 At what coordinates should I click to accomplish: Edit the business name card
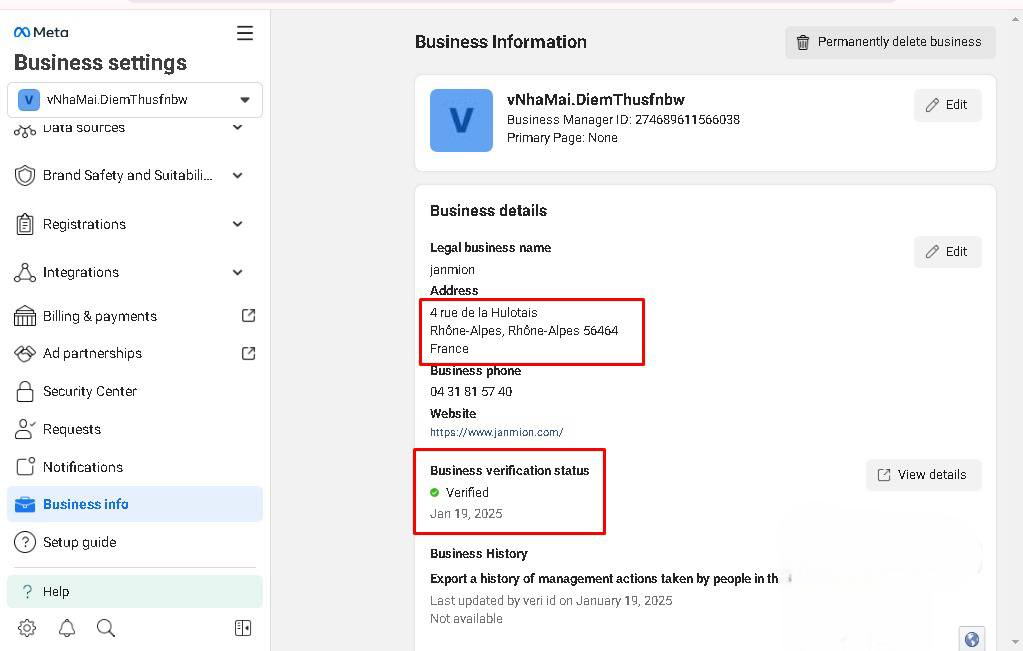click(x=947, y=105)
